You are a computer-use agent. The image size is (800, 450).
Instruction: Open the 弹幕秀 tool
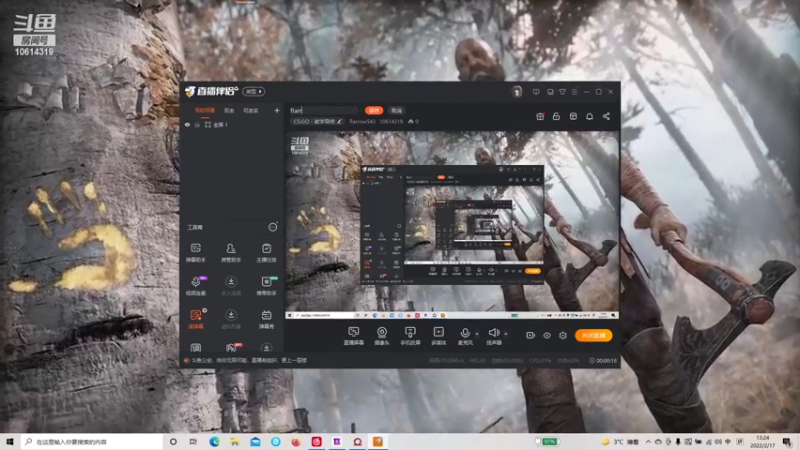(x=266, y=319)
